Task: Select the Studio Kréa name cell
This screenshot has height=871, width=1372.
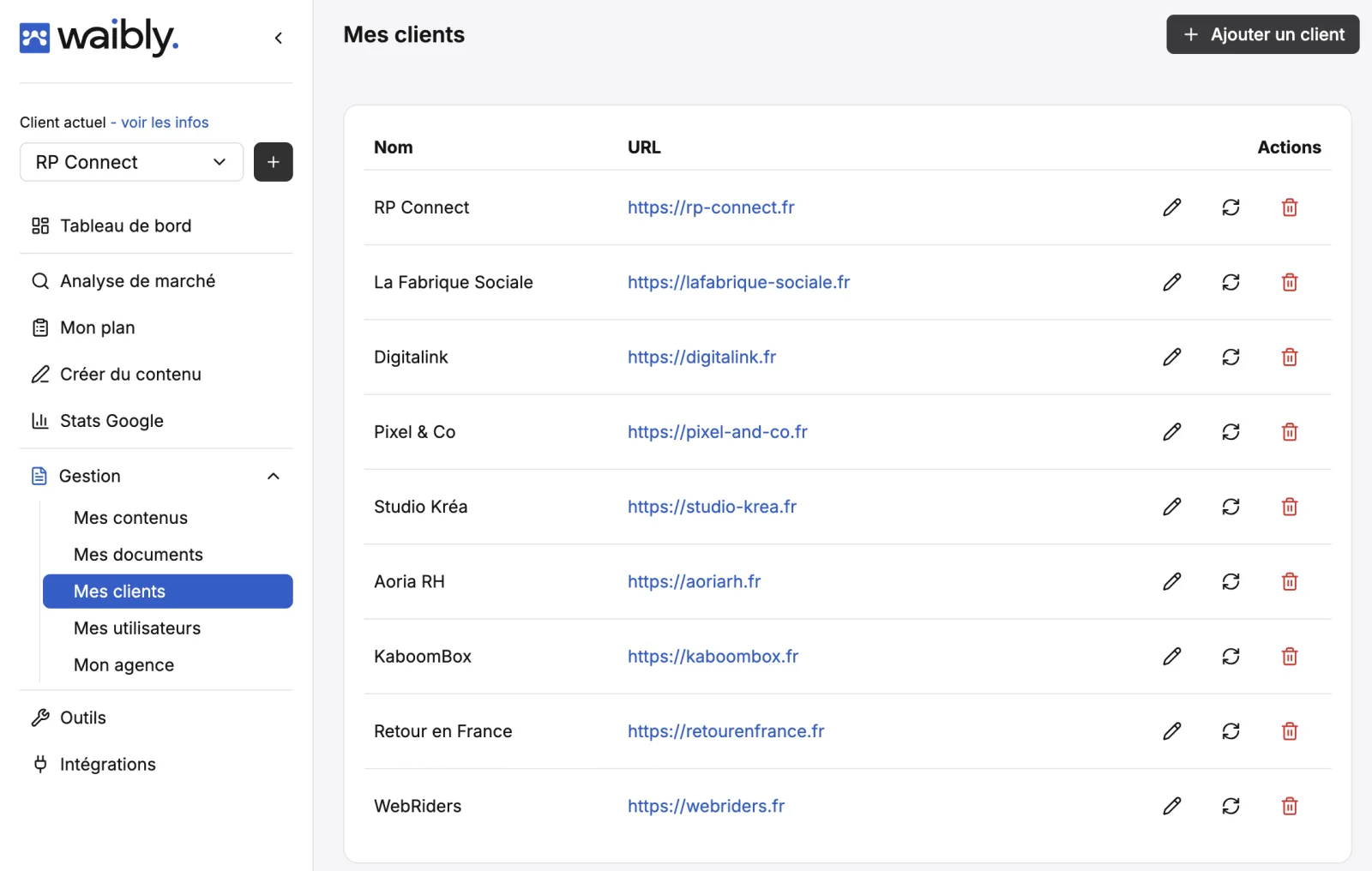Action: [420, 507]
